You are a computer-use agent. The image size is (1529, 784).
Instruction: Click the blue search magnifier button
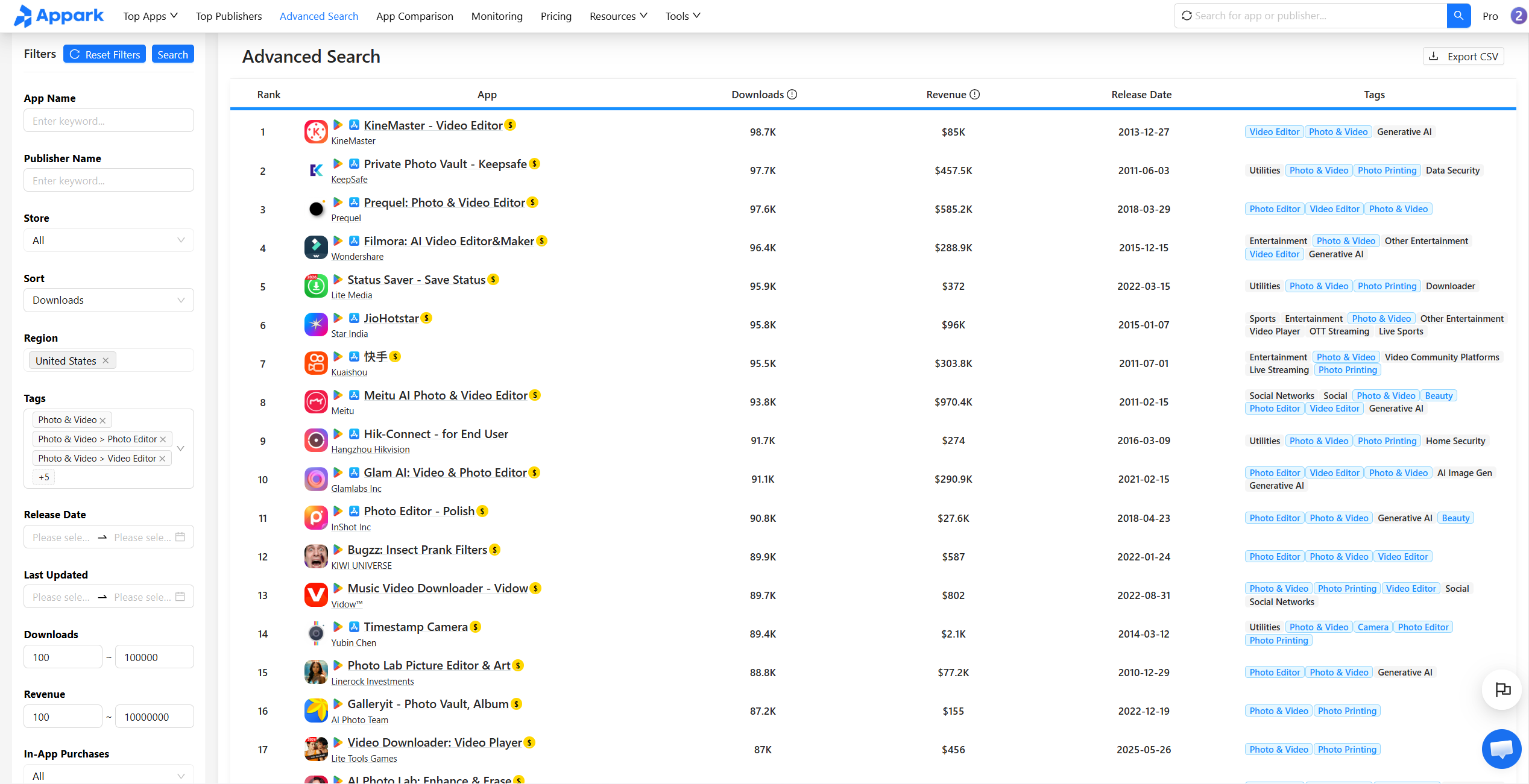(1458, 16)
